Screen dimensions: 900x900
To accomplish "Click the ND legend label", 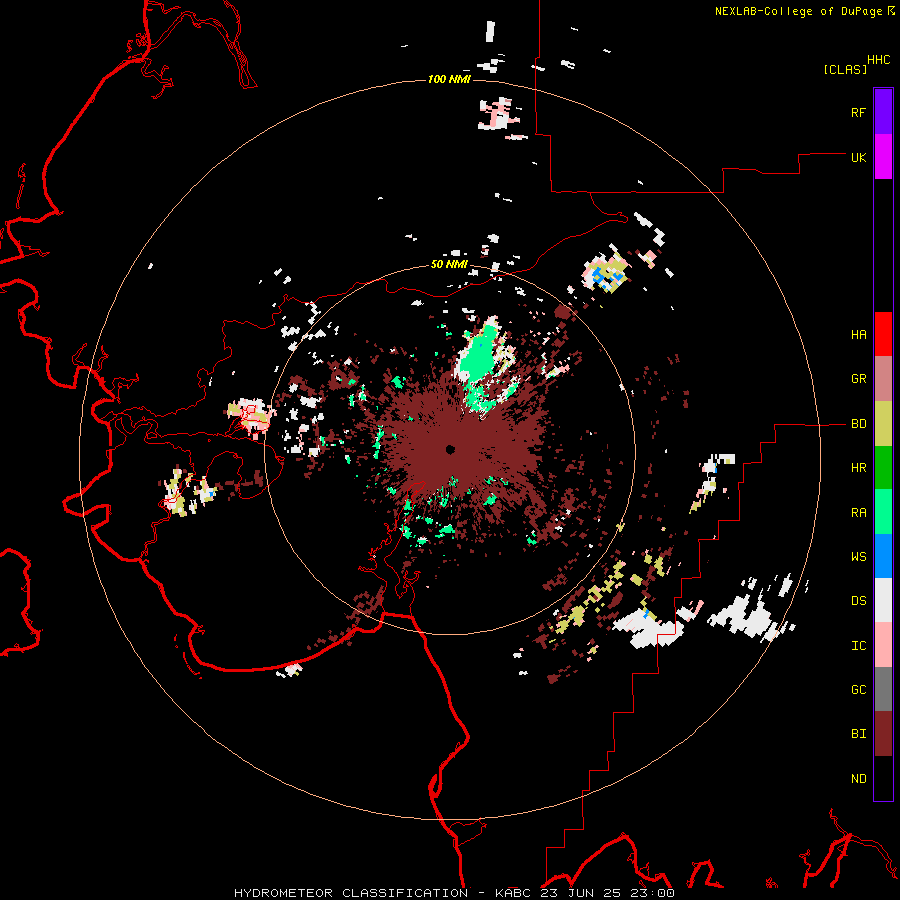I will pos(858,778).
